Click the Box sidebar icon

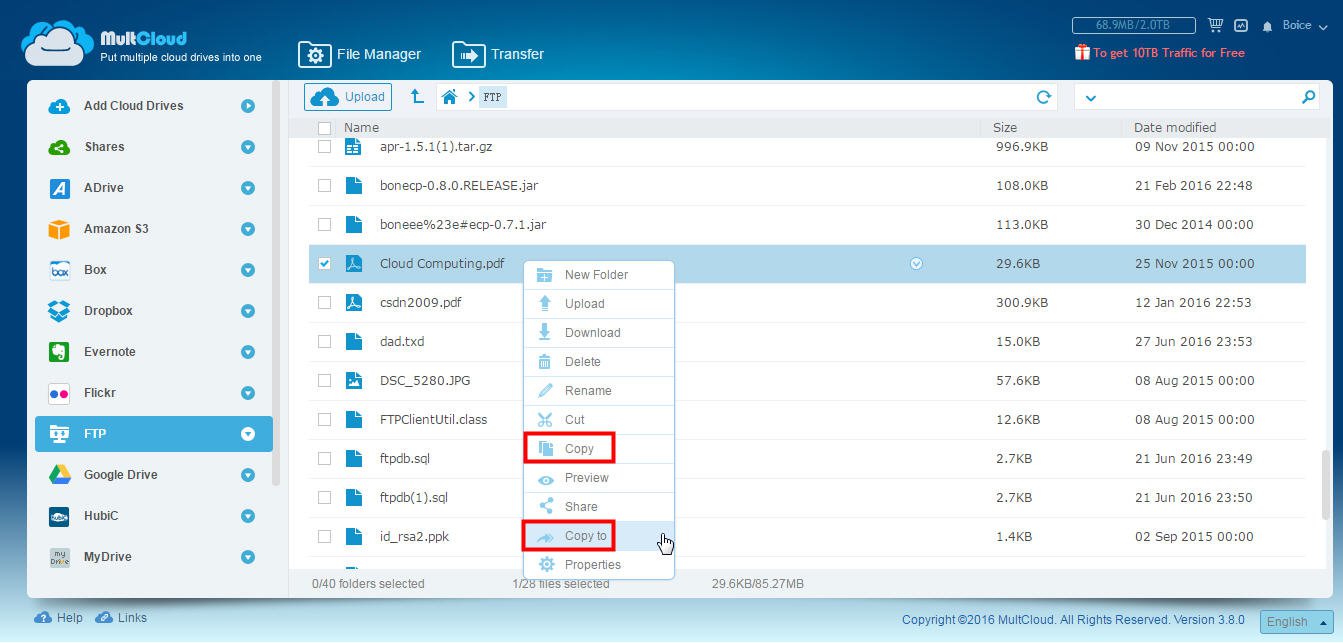click(59, 270)
